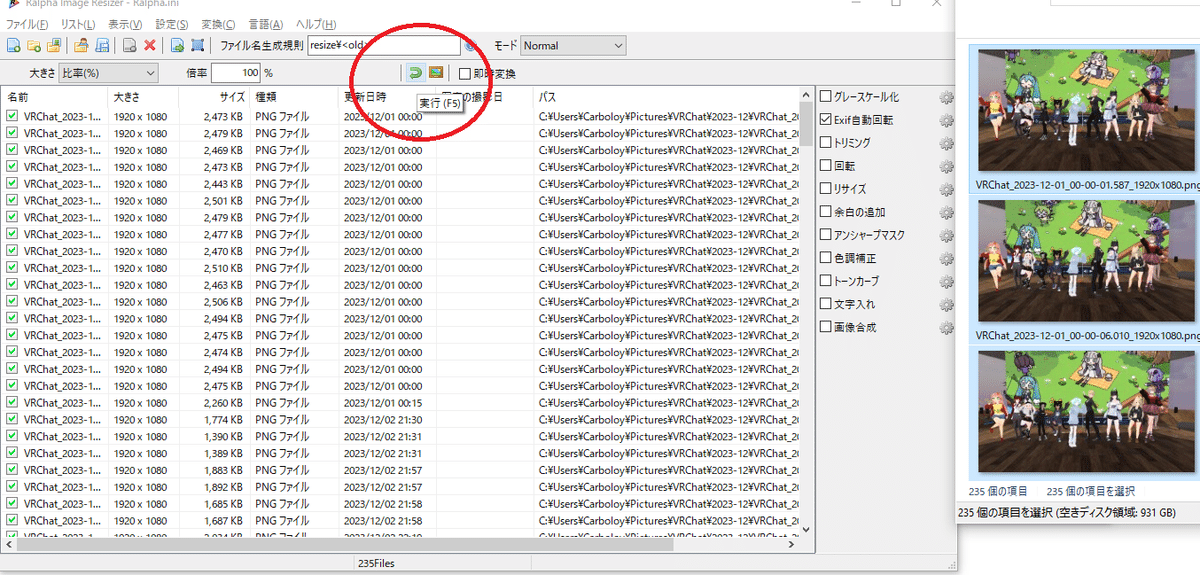Click the round icon beside filename rule field

(x=470, y=46)
